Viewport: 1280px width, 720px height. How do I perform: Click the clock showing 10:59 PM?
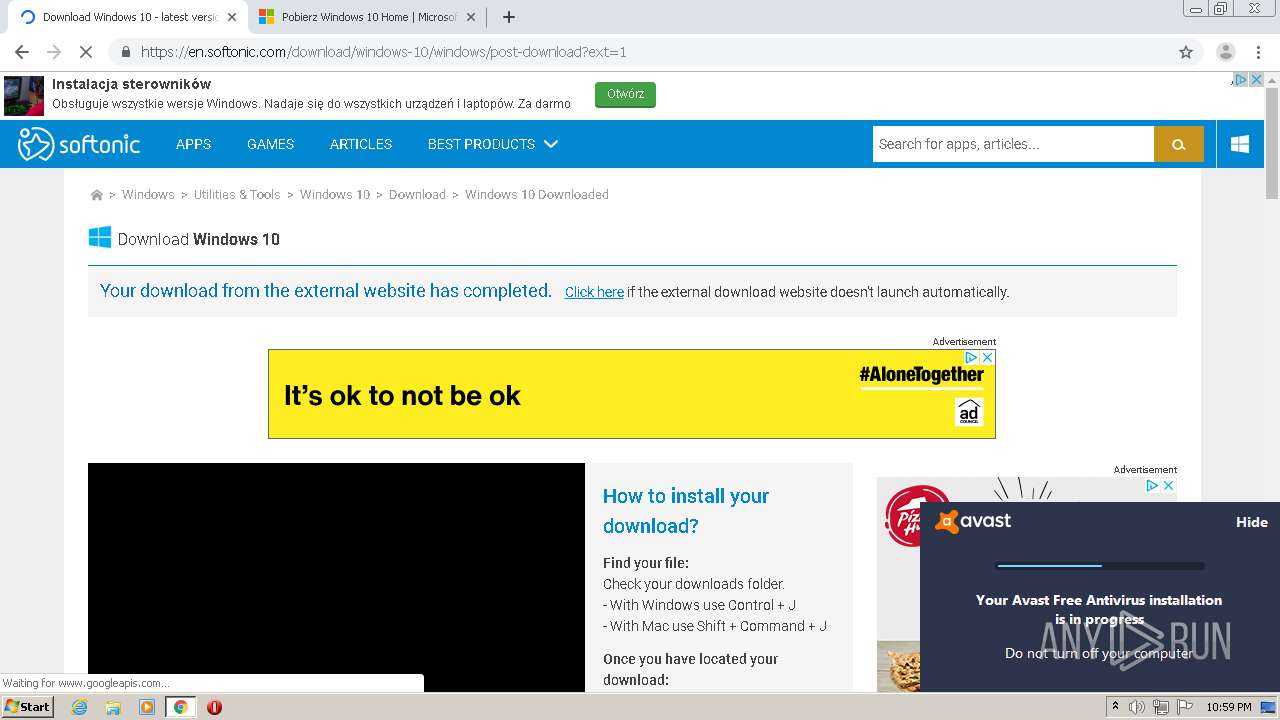point(1229,707)
